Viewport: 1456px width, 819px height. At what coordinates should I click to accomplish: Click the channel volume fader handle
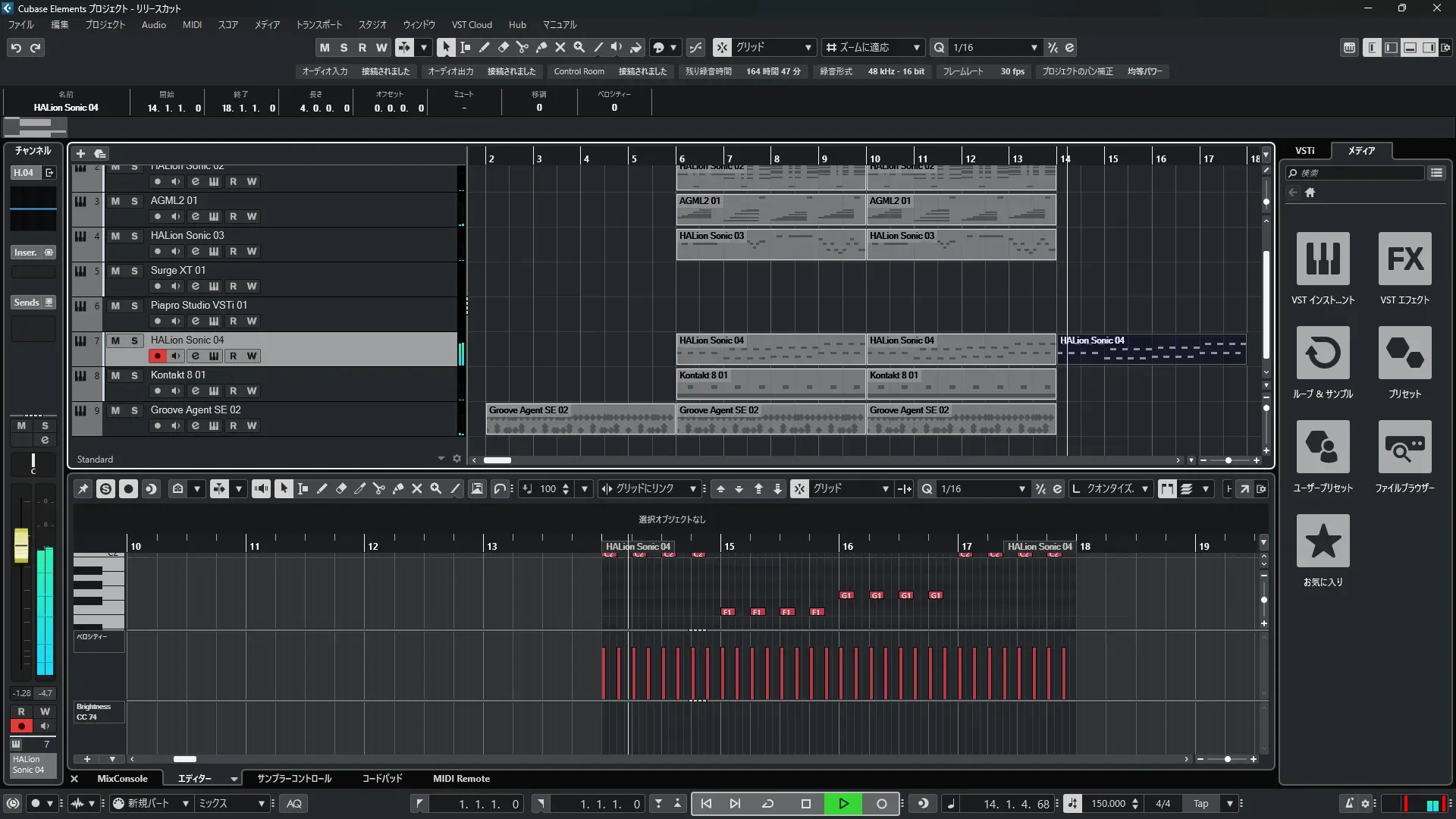click(21, 545)
